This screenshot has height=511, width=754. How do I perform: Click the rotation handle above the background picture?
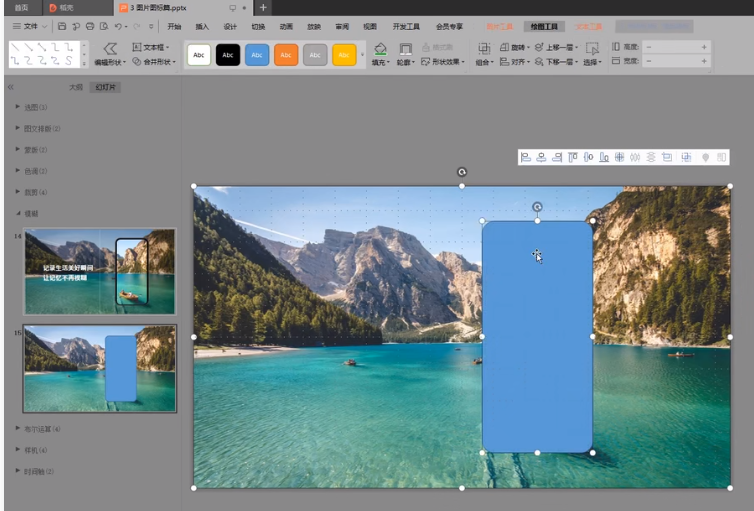point(462,172)
